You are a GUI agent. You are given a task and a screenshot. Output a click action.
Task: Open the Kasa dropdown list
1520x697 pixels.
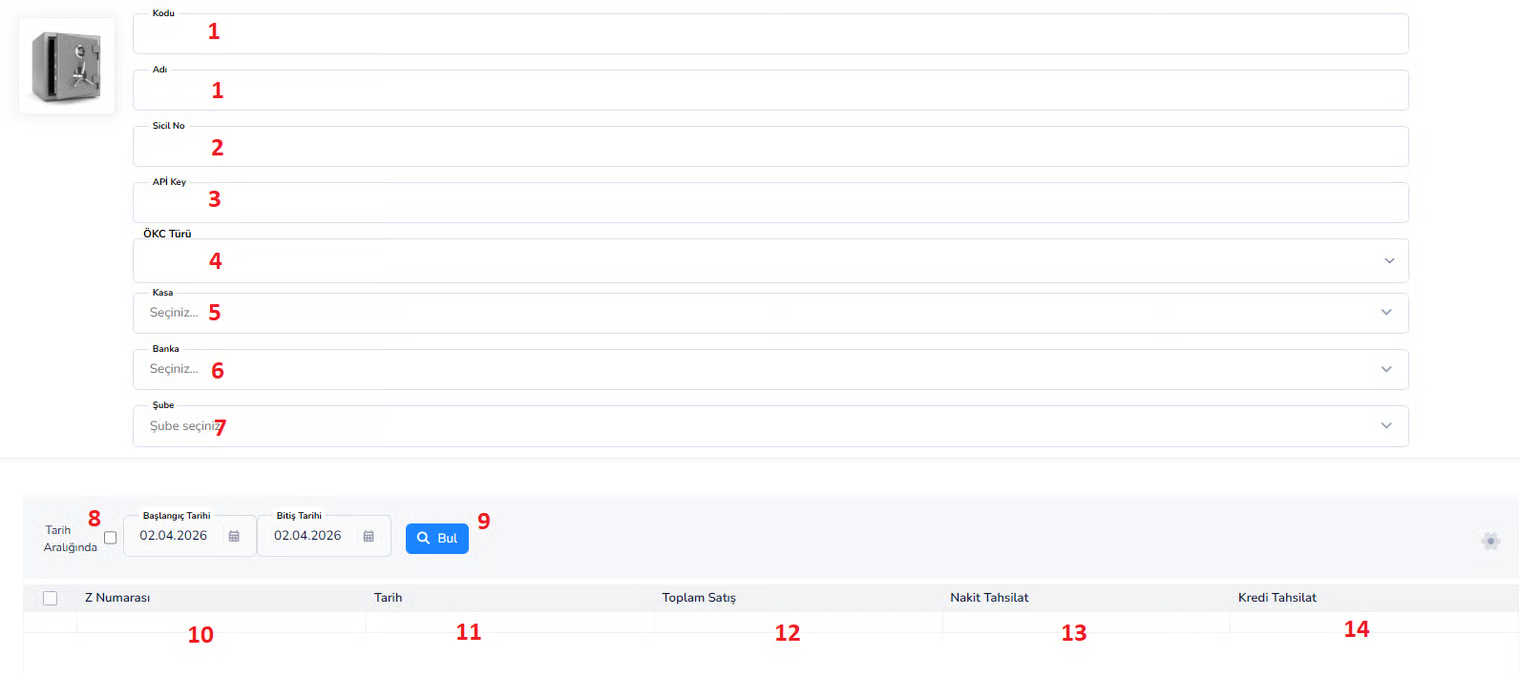[770, 313]
